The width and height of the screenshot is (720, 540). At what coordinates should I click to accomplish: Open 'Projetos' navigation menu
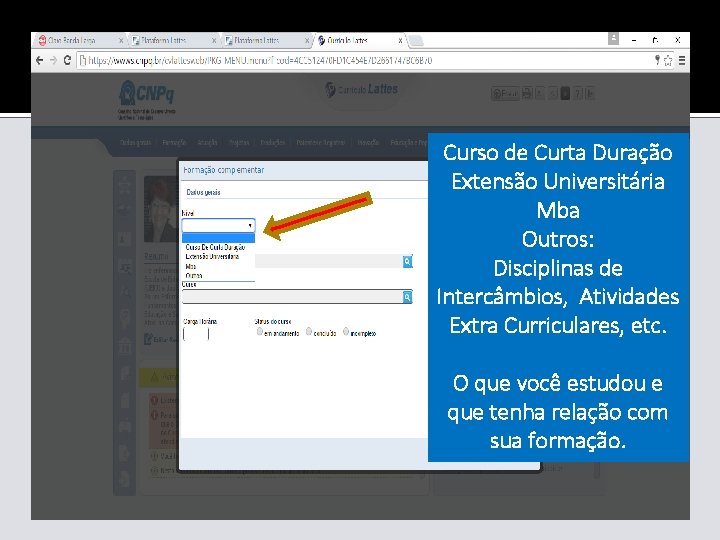pyautogui.click(x=239, y=142)
